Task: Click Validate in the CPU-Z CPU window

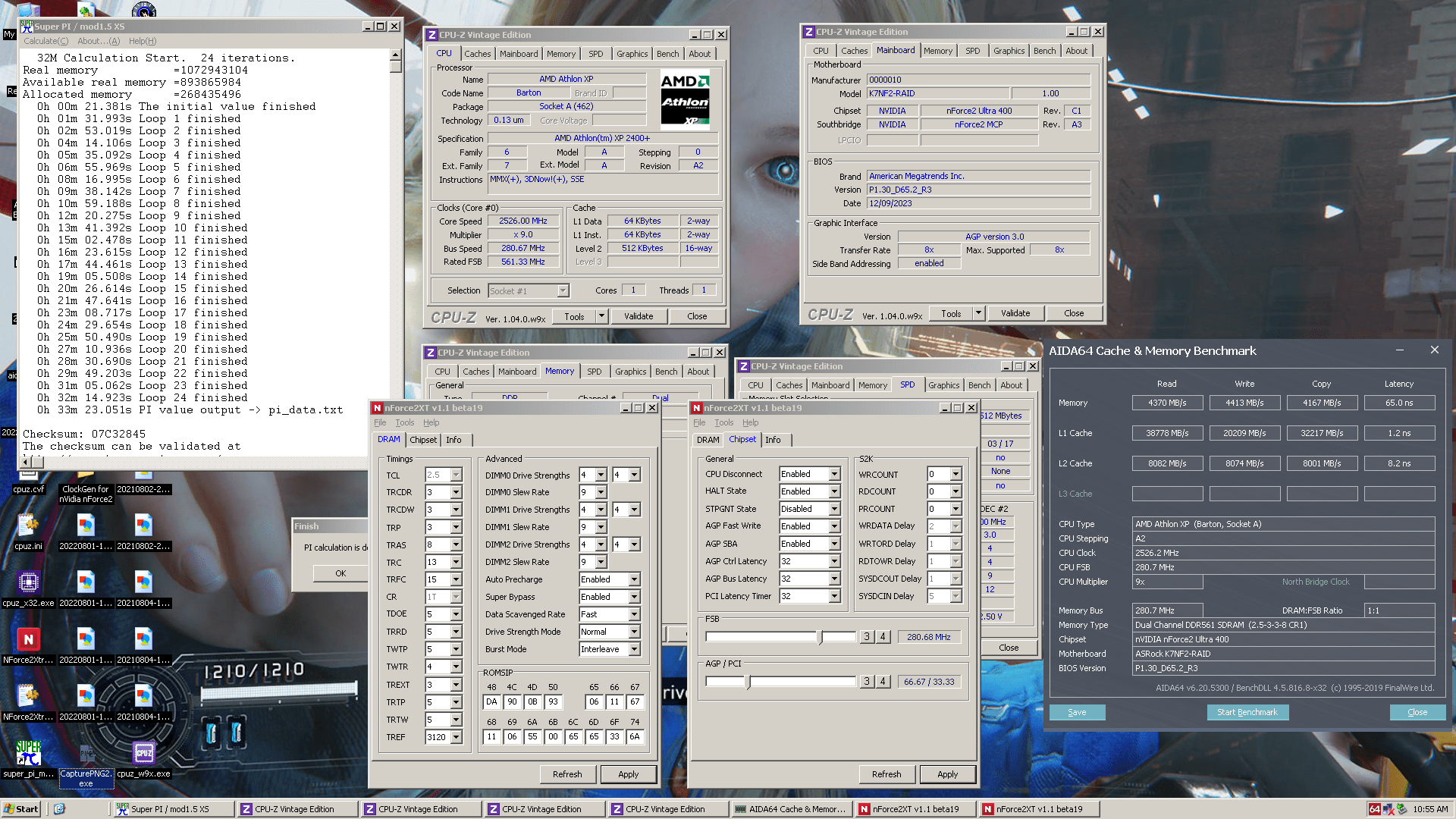Action: 639,316
